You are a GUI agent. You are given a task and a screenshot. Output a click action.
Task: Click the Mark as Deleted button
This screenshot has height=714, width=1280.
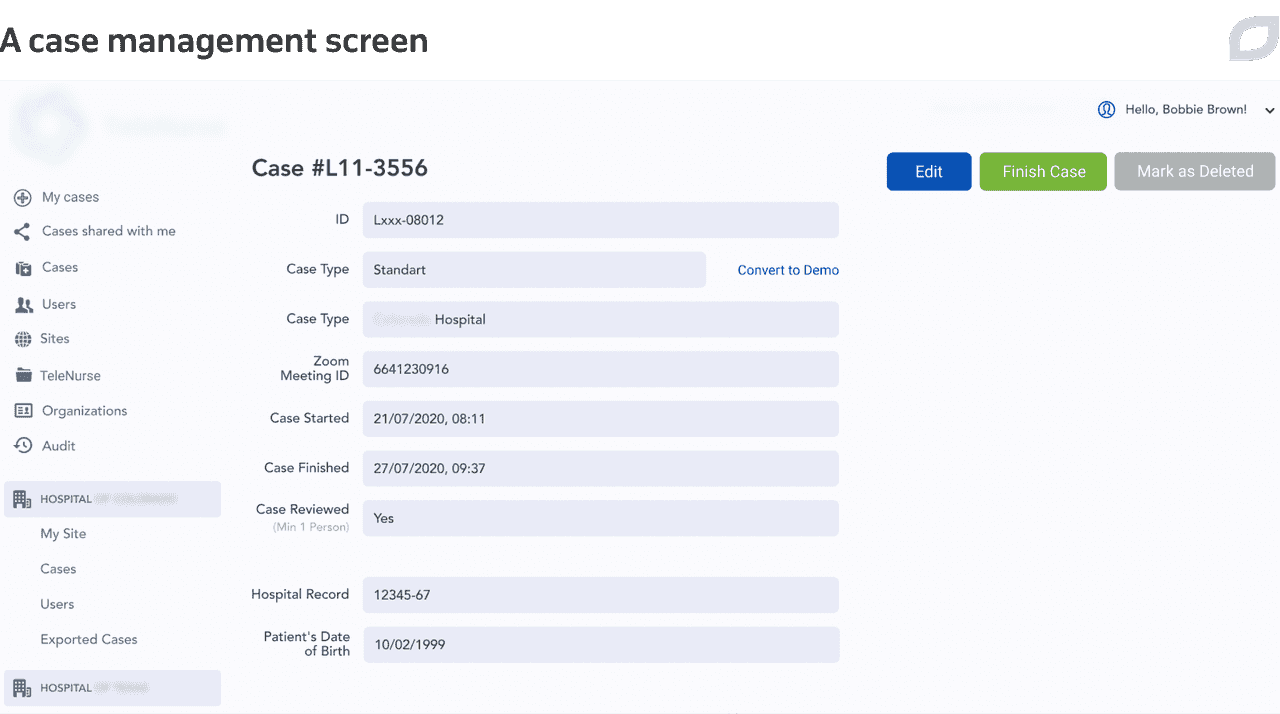tap(1194, 171)
